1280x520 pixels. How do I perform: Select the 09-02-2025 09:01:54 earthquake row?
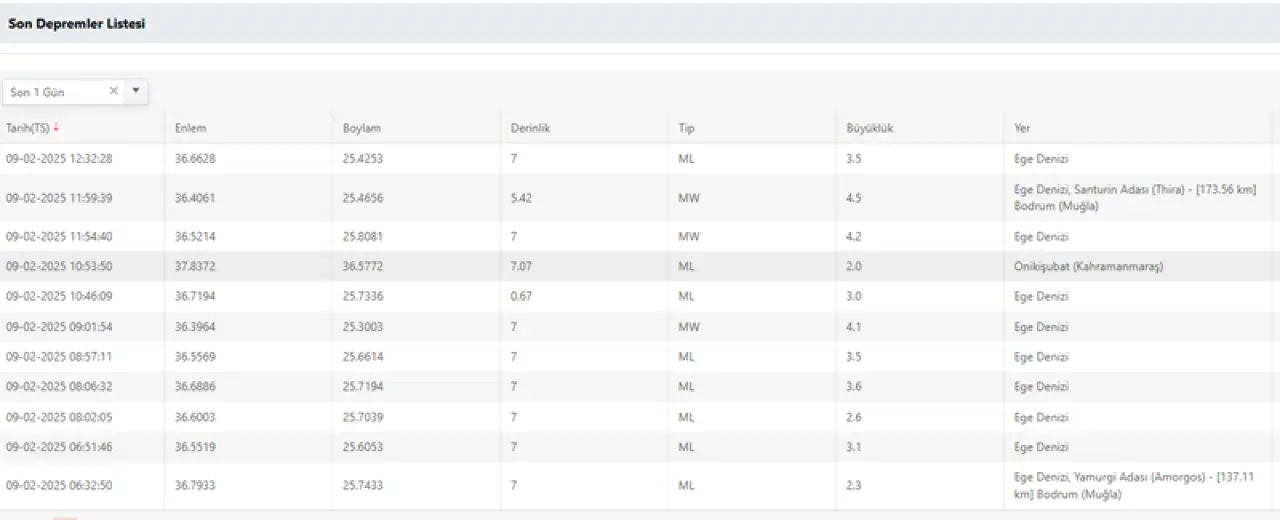tap(640, 327)
